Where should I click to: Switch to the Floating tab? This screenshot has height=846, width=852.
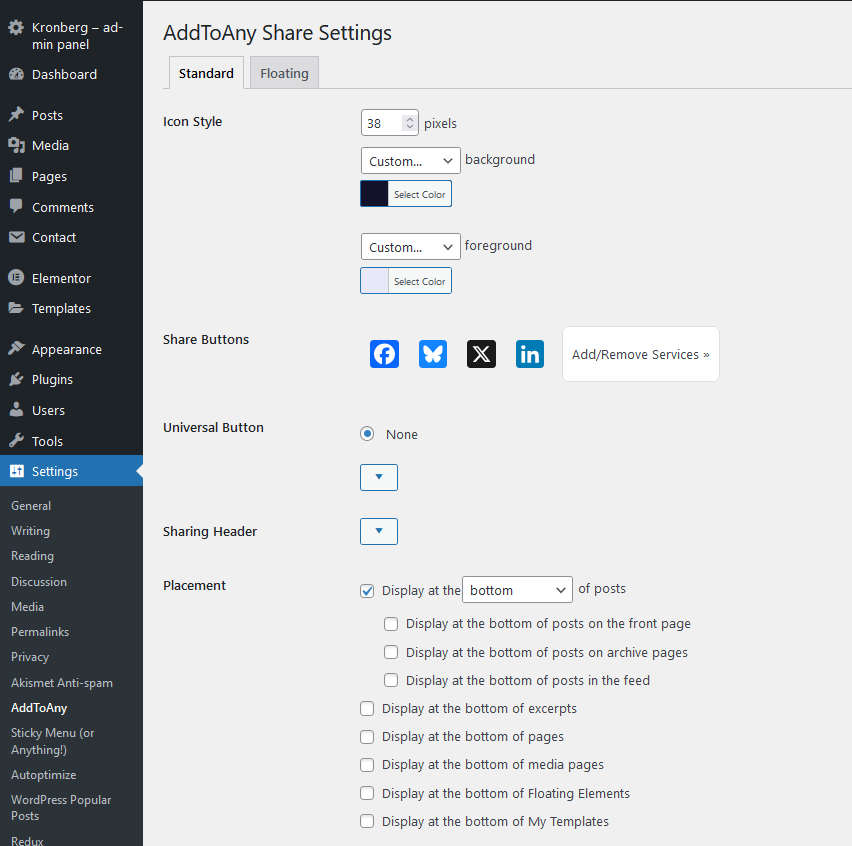click(284, 73)
